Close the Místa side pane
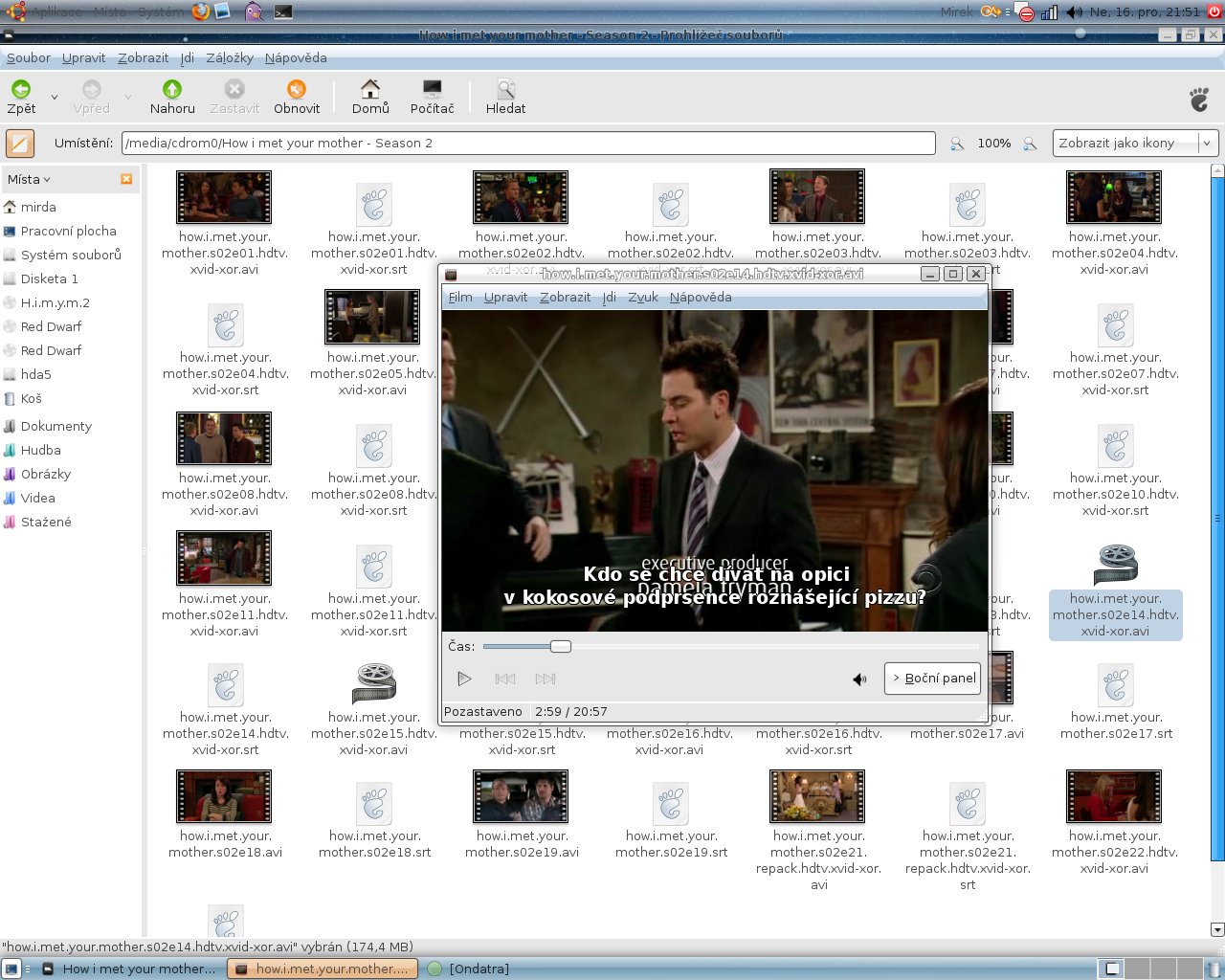The width and height of the screenshot is (1225, 980). (126, 179)
